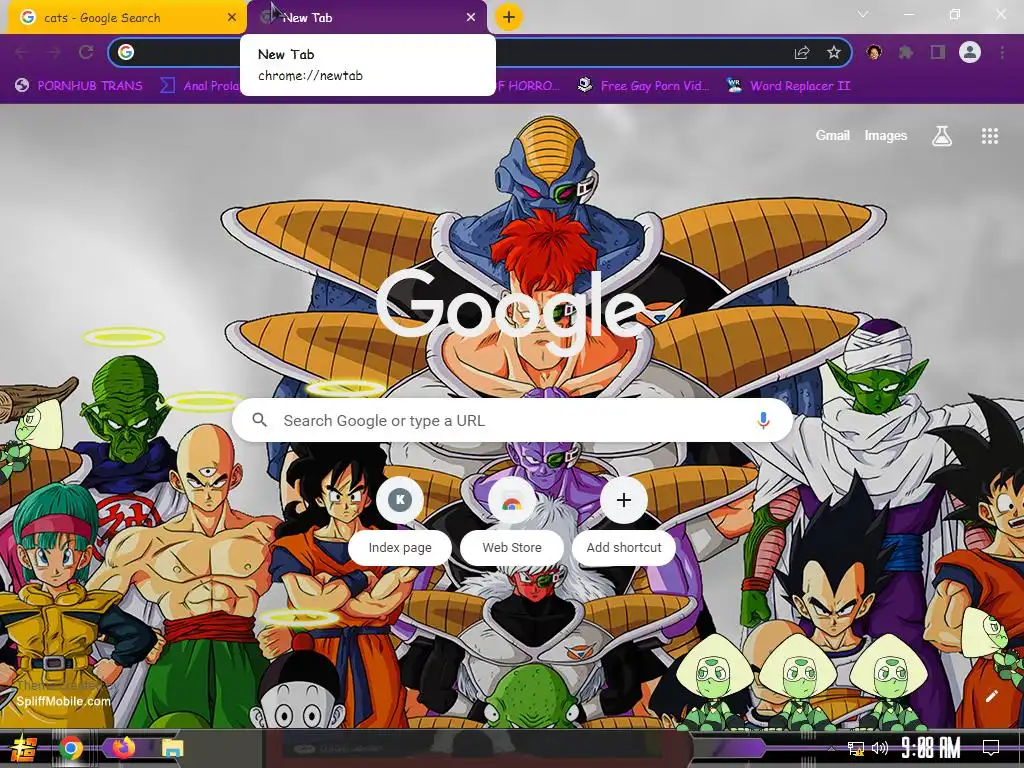
Task: Open the avatar extension icon in toolbar
Action: click(874, 52)
